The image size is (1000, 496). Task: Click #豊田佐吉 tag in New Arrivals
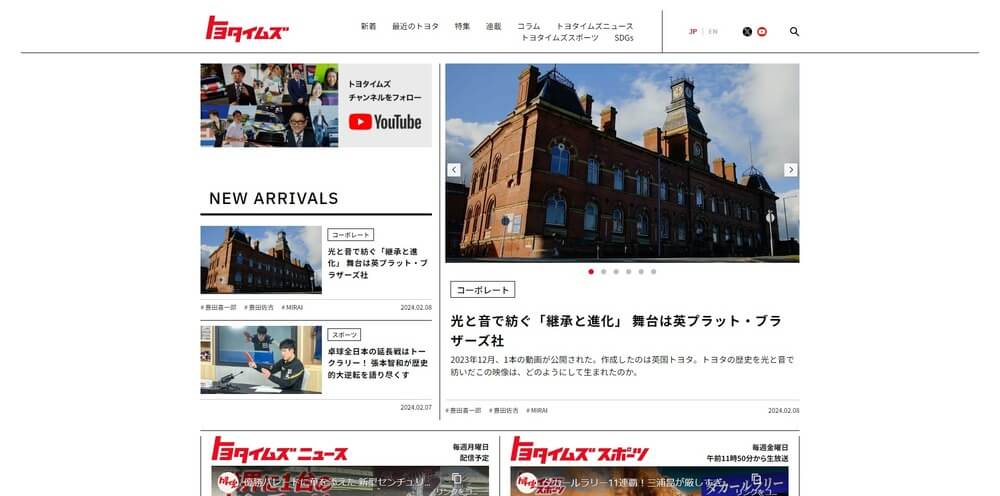click(259, 307)
